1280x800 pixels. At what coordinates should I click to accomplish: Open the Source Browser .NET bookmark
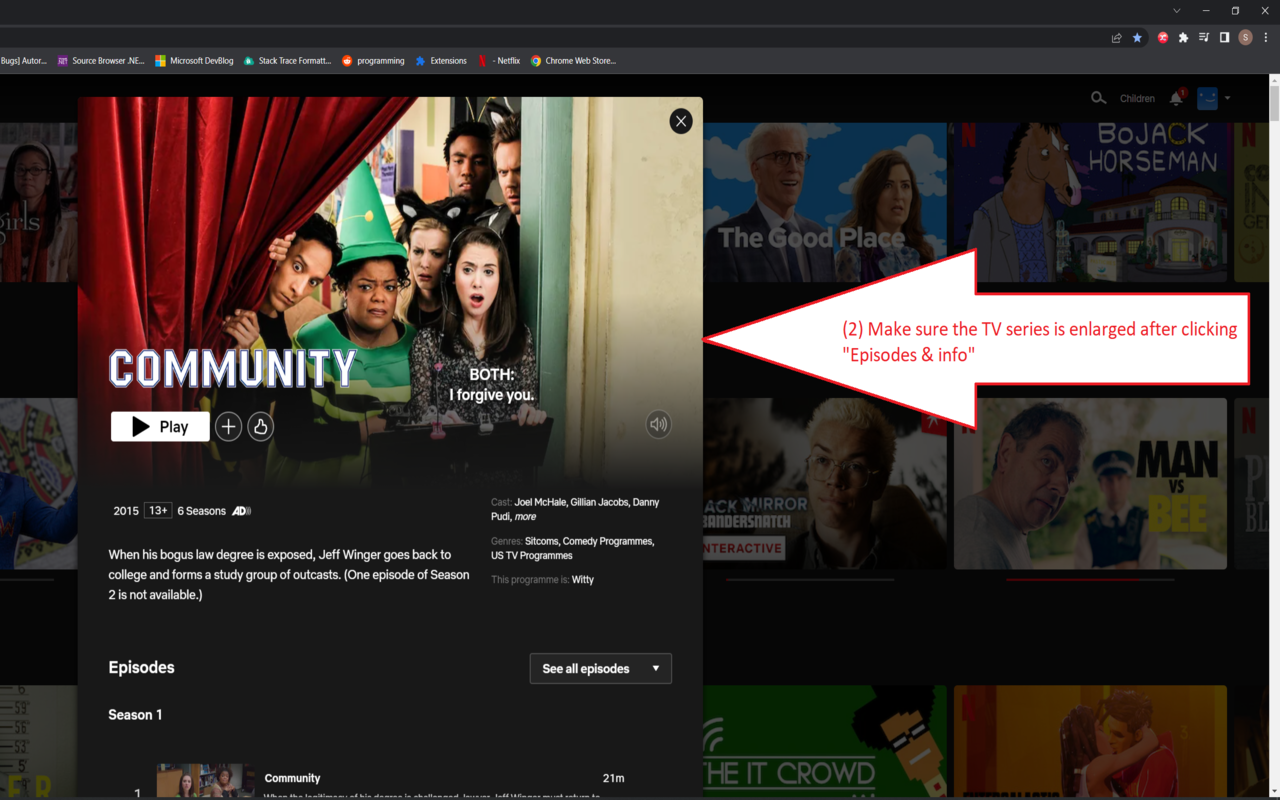[x=101, y=61]
